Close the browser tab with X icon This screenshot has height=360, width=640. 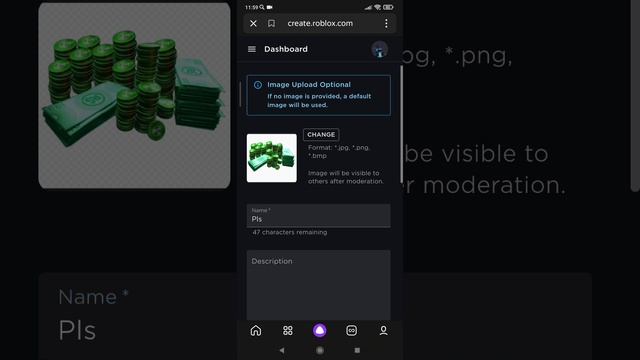pyautogui.click(x=253, y=24)
